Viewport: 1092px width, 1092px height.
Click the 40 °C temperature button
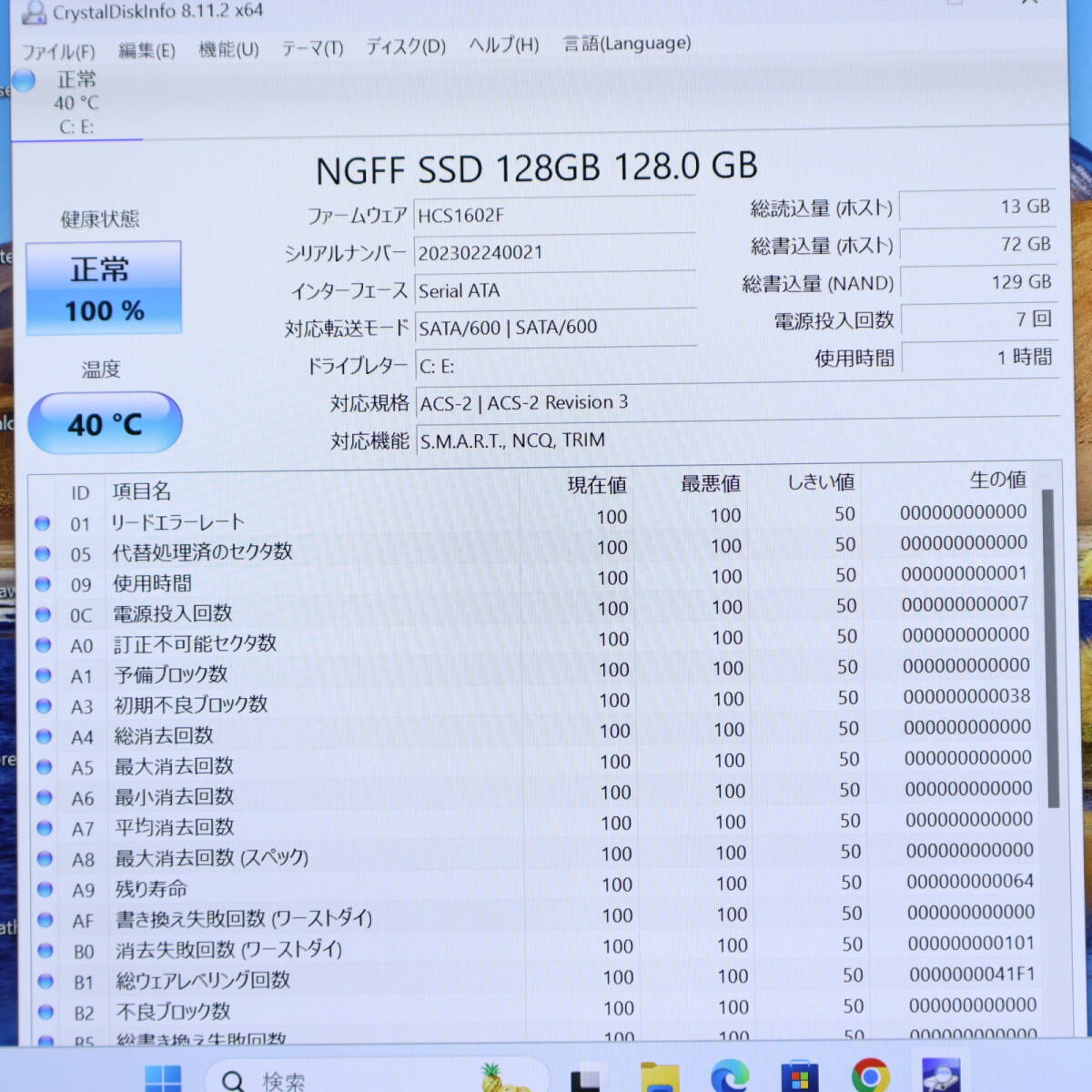105,423
